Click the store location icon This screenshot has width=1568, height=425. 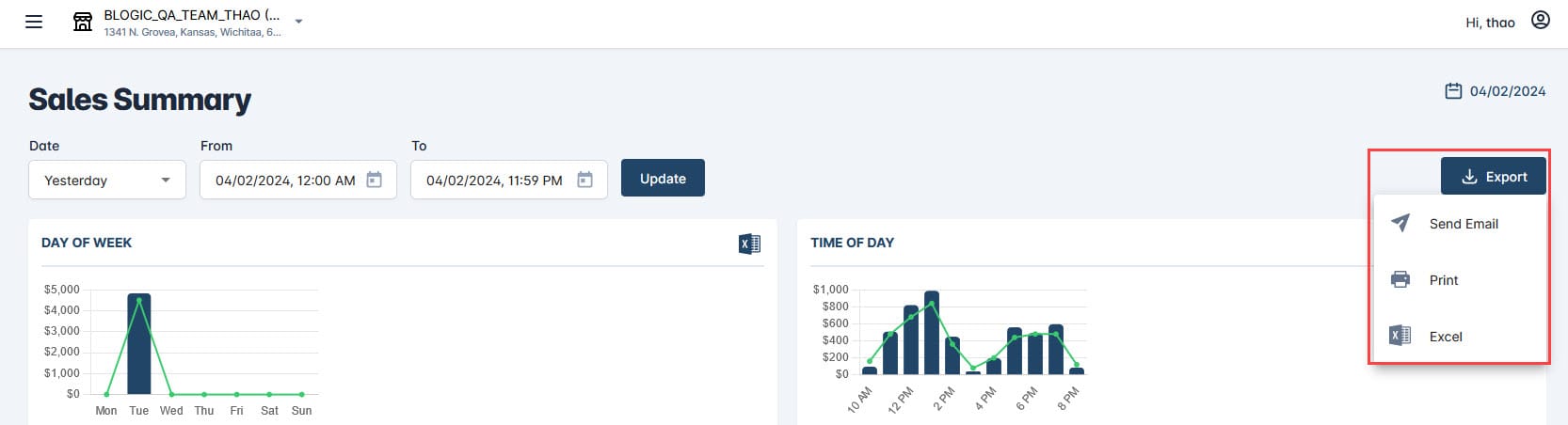(83, 22)
